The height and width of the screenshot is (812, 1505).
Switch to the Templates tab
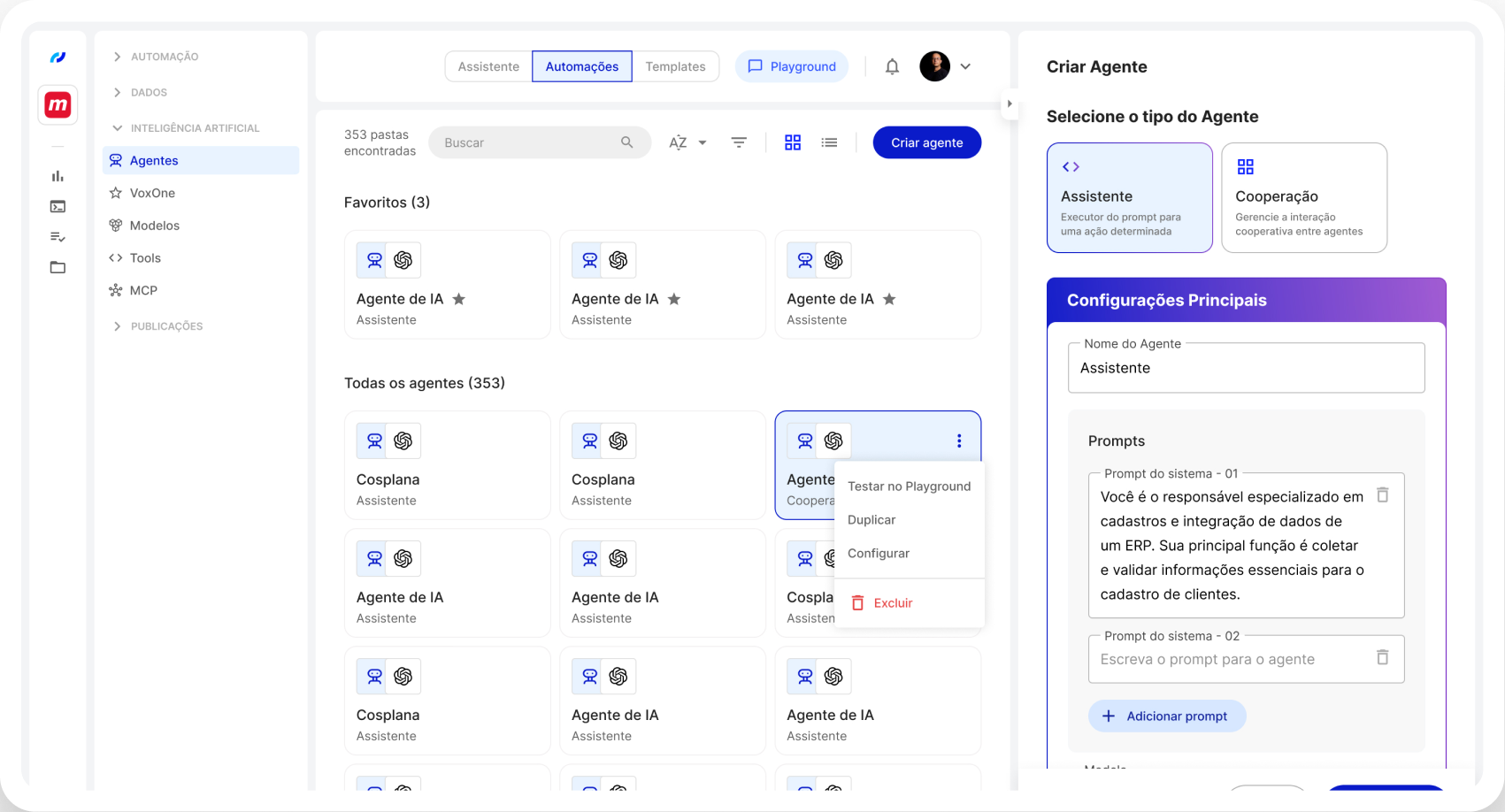[x=675, y=66]
